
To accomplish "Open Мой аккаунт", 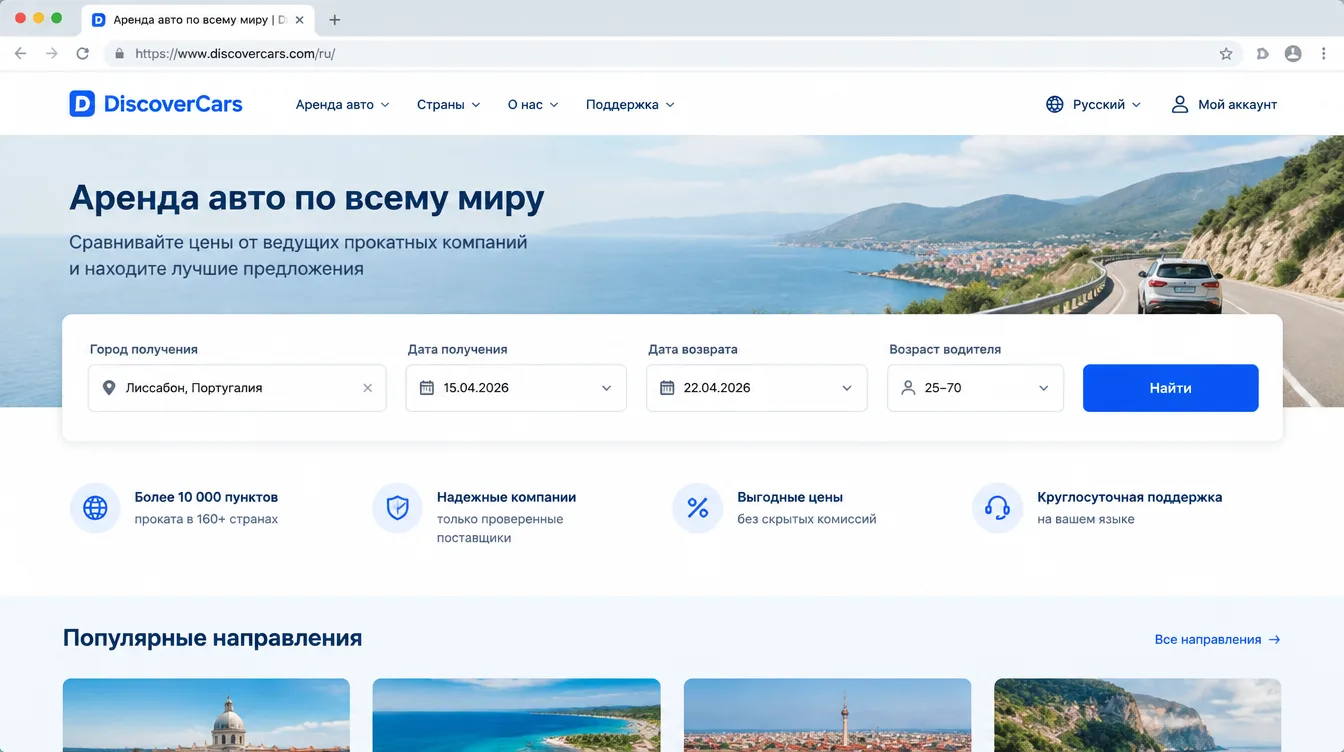I will pyautogui.click(x=1224, y=104).
